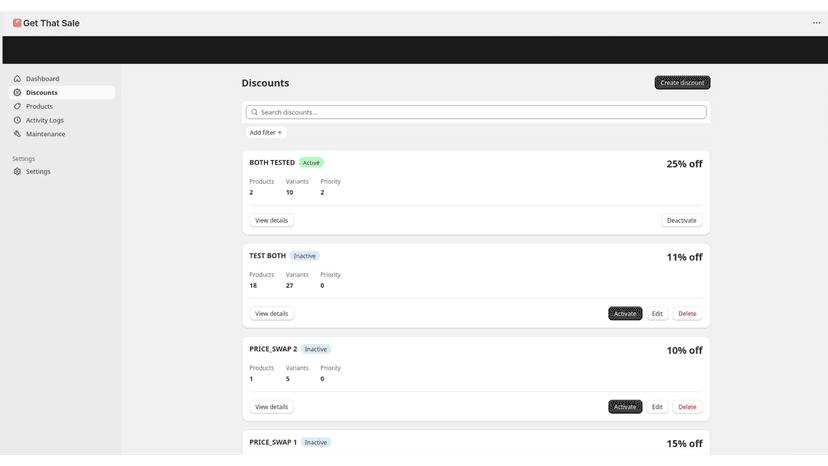Viewport: 828px width, 466px height.
Task: Open the three-dot more options menu
Action: pyautogui.click(x=816, y=23)
